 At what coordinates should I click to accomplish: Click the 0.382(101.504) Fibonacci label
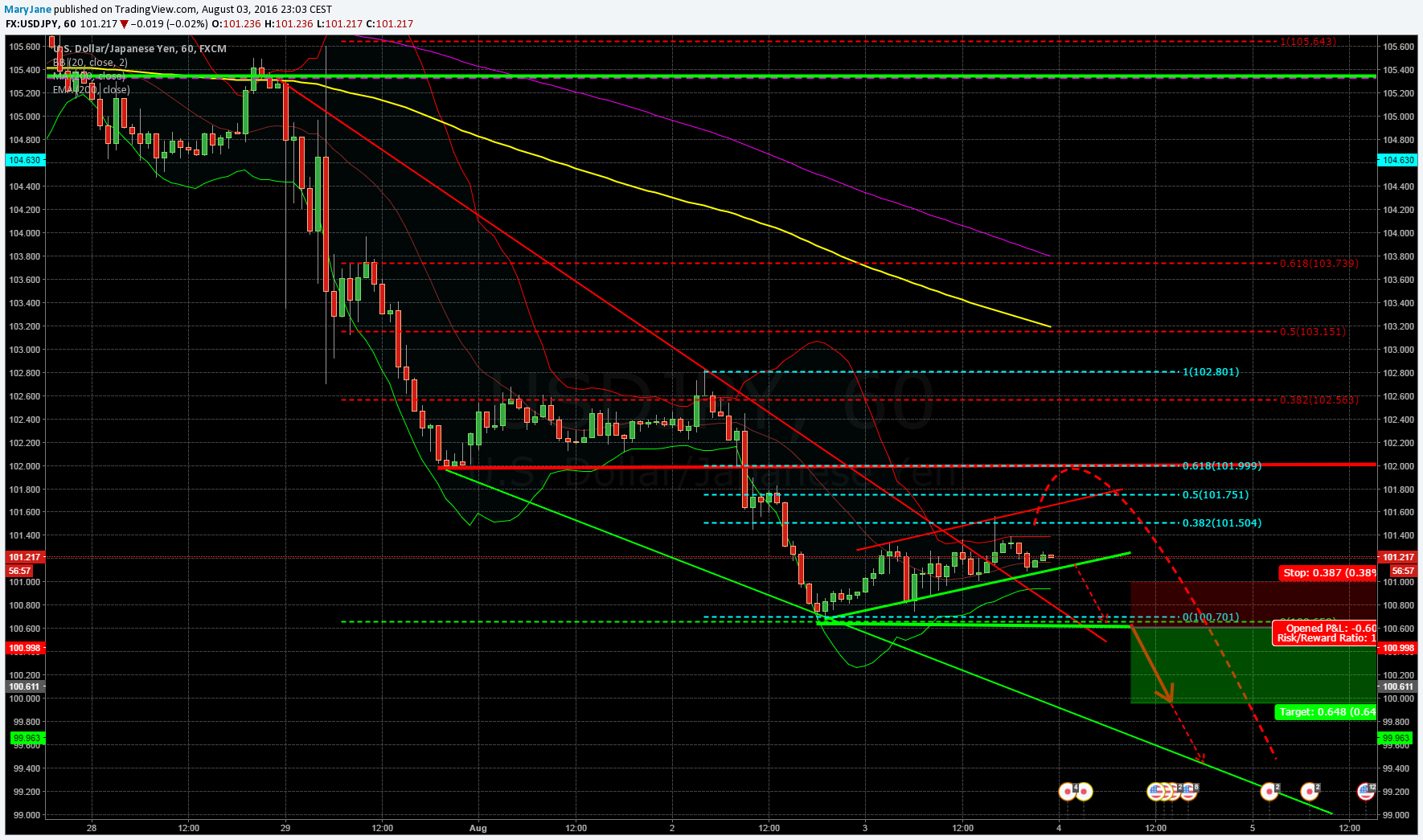(1221, 523)
